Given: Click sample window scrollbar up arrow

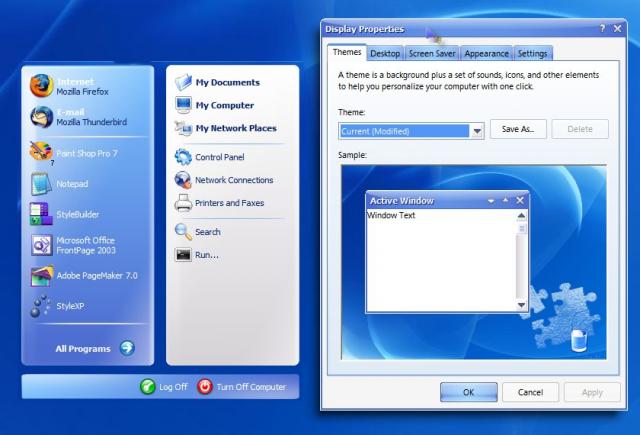Looking at the screenshot, I should point(521,215).
